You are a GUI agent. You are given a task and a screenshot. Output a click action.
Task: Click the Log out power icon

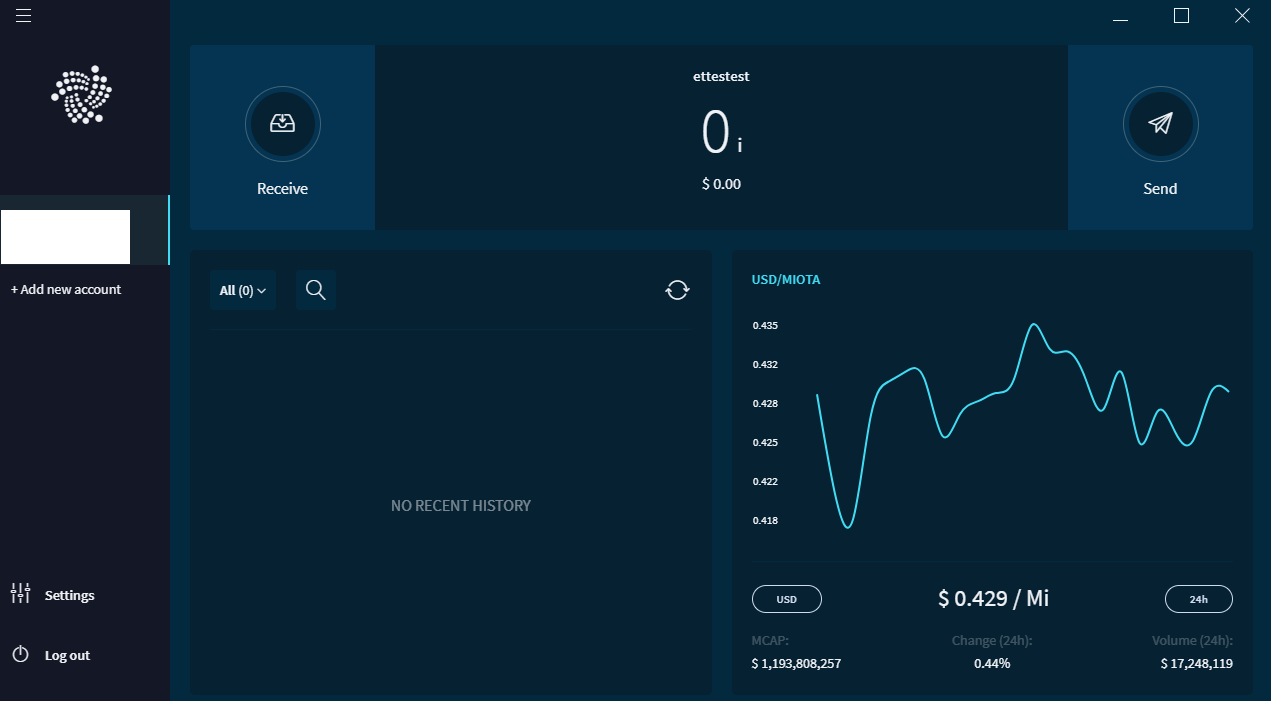(x=21, y=655)
